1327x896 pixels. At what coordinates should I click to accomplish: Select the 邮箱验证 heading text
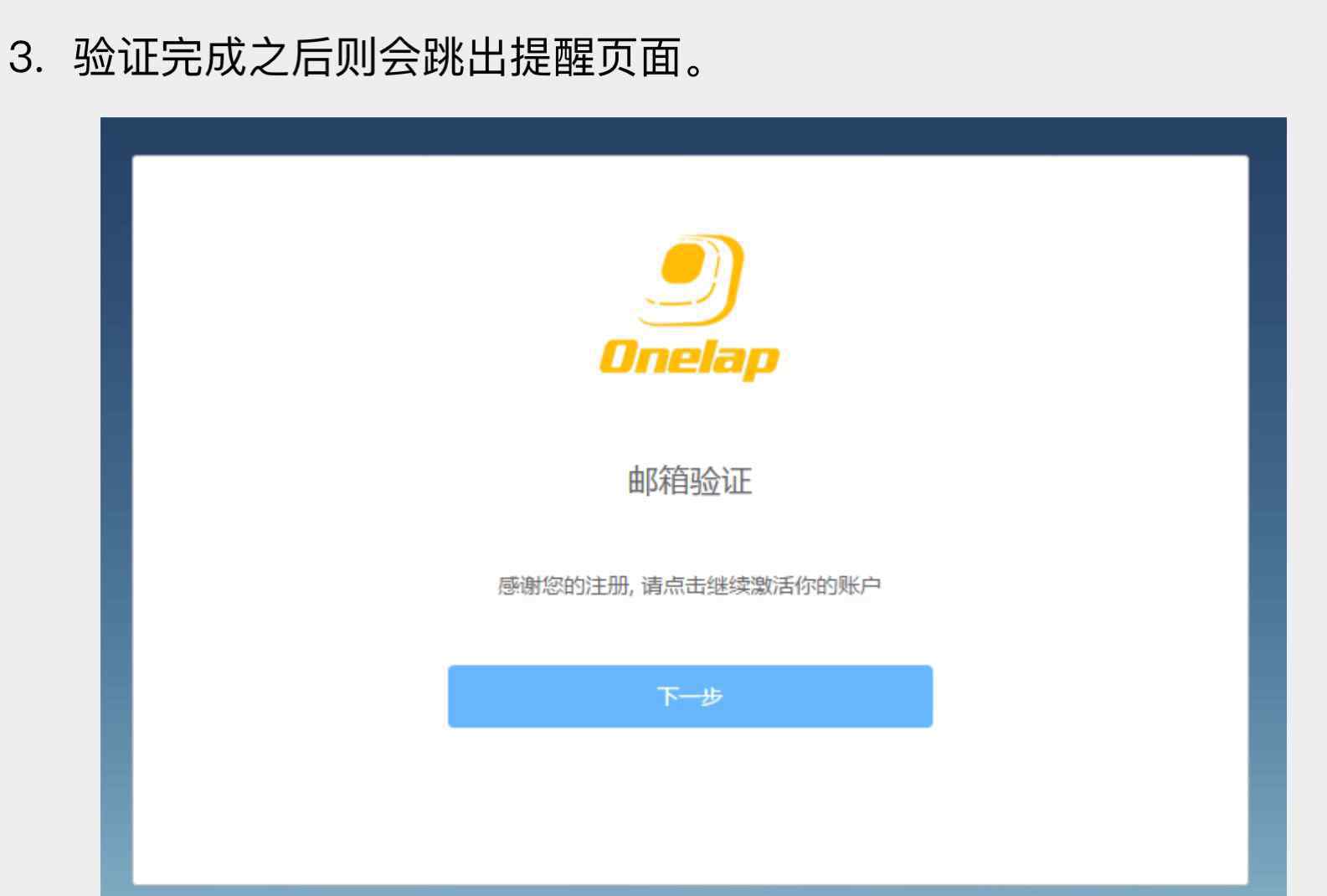tap(690, 481)
